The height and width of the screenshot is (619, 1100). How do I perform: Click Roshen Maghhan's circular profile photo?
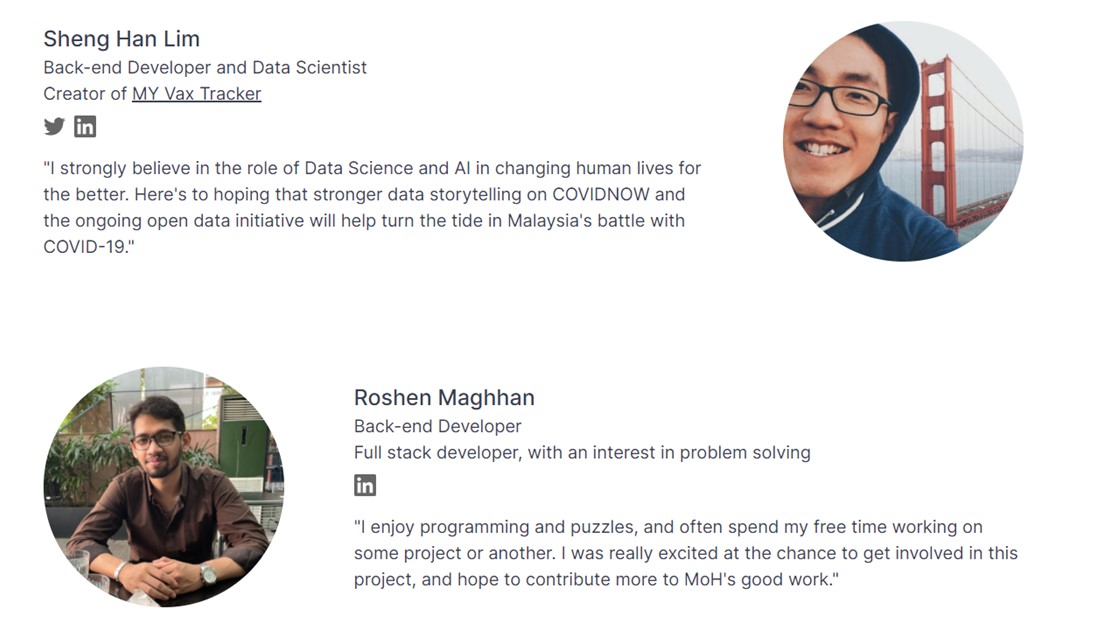(164, 486)
